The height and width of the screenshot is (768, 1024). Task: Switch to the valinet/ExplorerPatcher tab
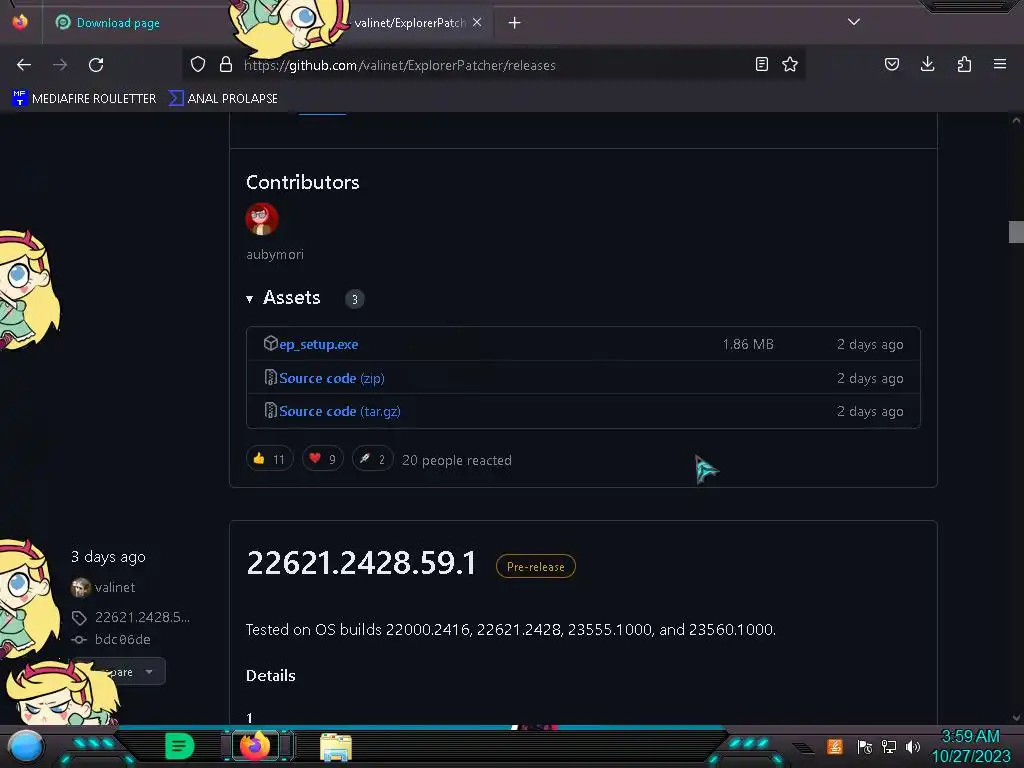(x=409, y=23)
